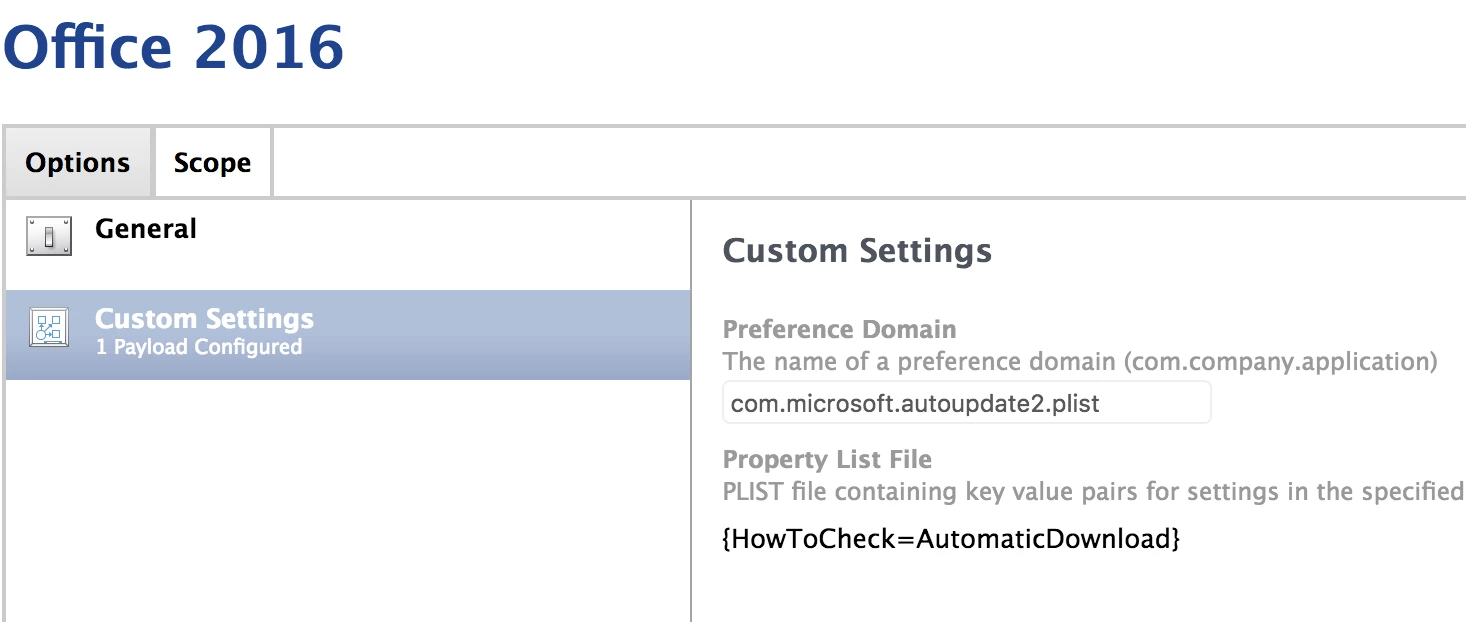The image size is (1466, 622).
Task: Click blank space right of General row
Action: pos(440,245)
